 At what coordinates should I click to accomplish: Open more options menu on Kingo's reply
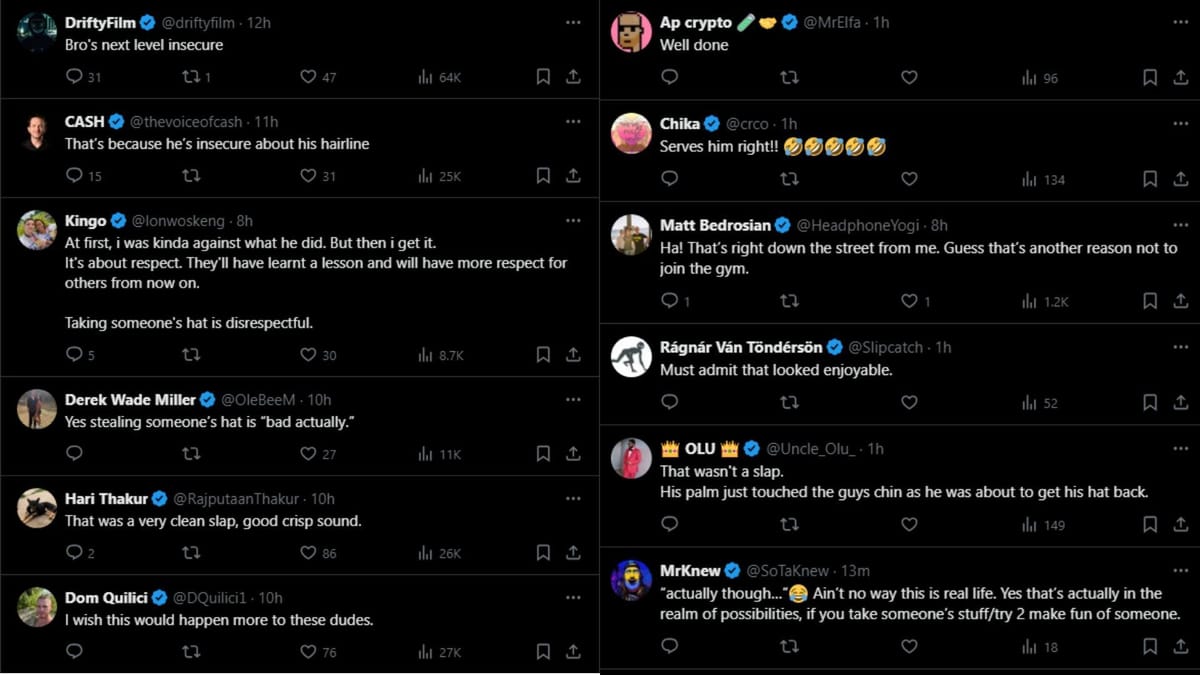pos(573,220)
